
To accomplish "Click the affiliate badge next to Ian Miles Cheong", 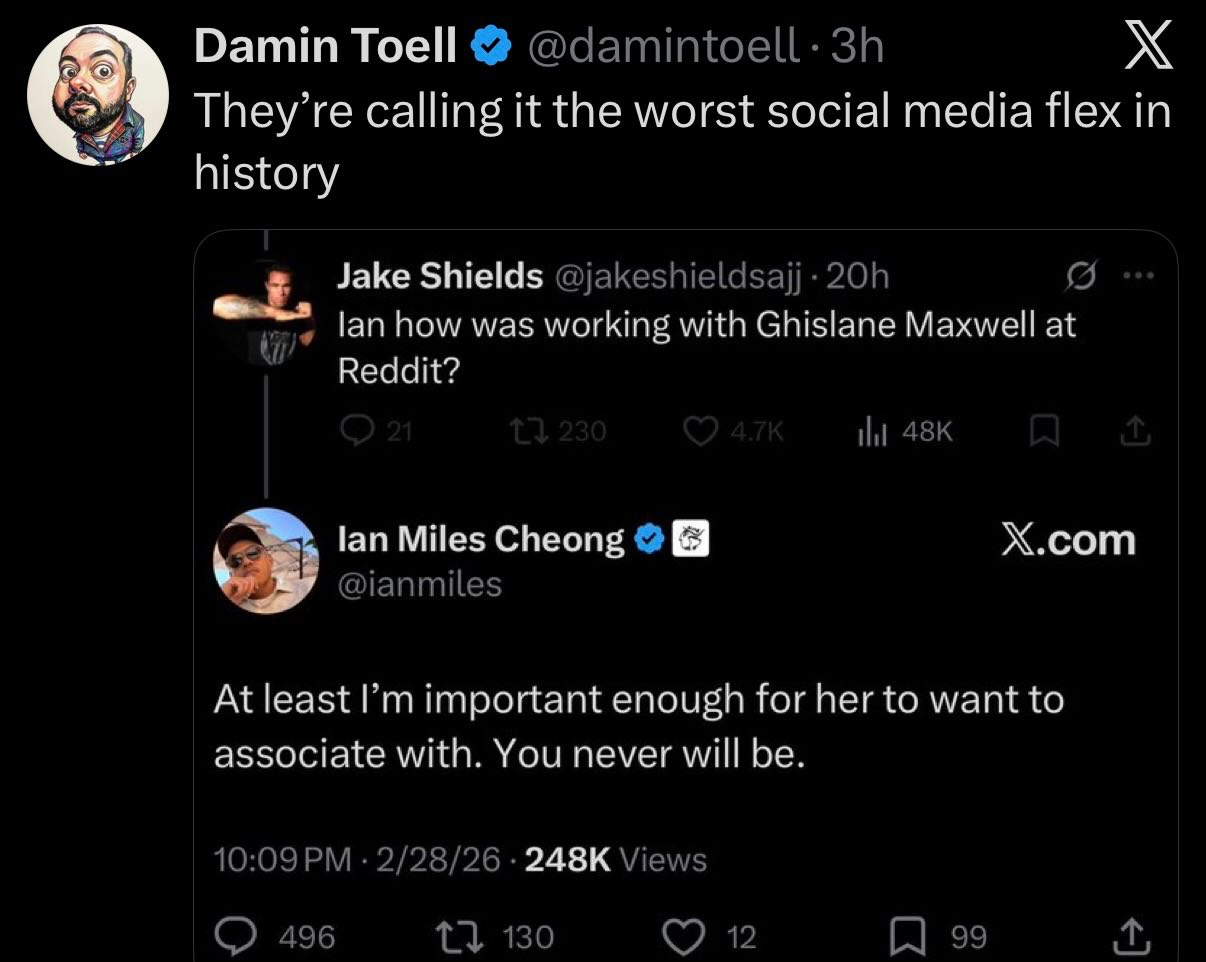I will pyautogui.click(x=692, y=540).
